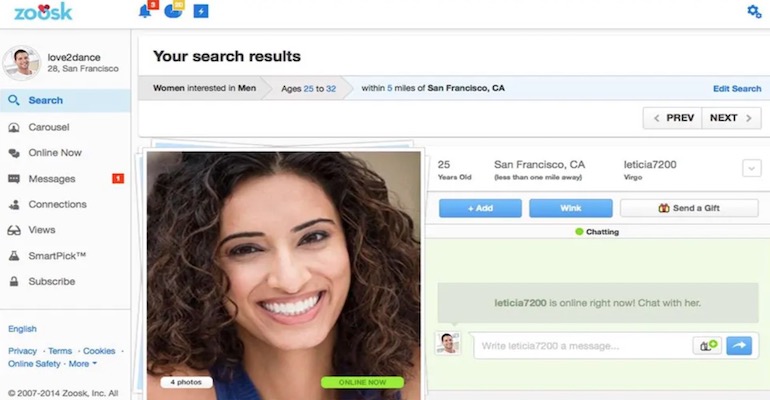
Task: Select SmartPick in sidebar
Action: coord(57,256)
